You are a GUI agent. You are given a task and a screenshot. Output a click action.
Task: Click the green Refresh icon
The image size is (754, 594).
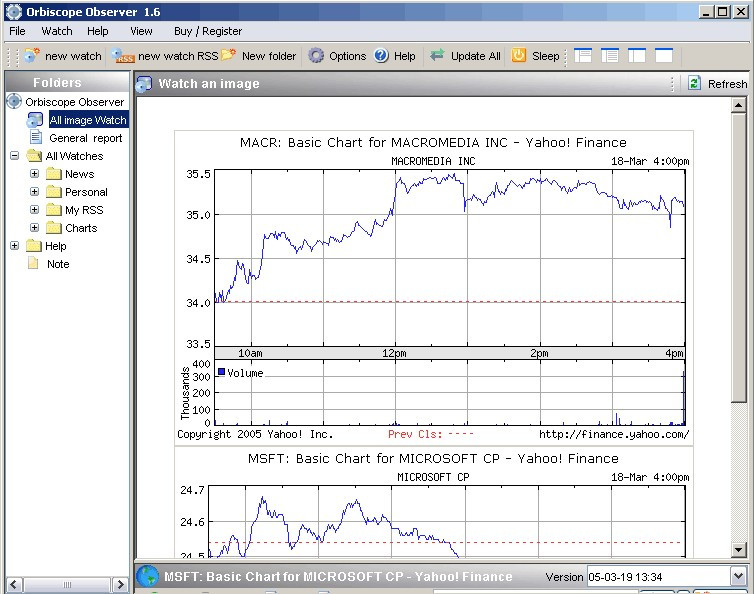tap(694, 84)
